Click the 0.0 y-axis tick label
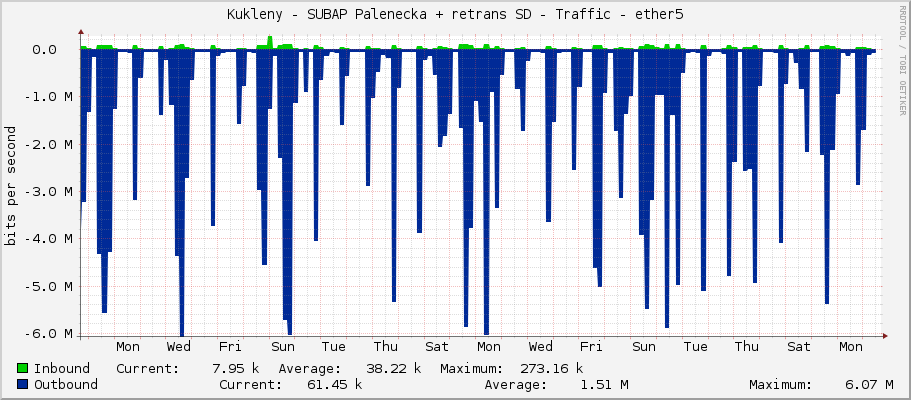Viewport: 911px width, 400px height. tap(44, 49)
